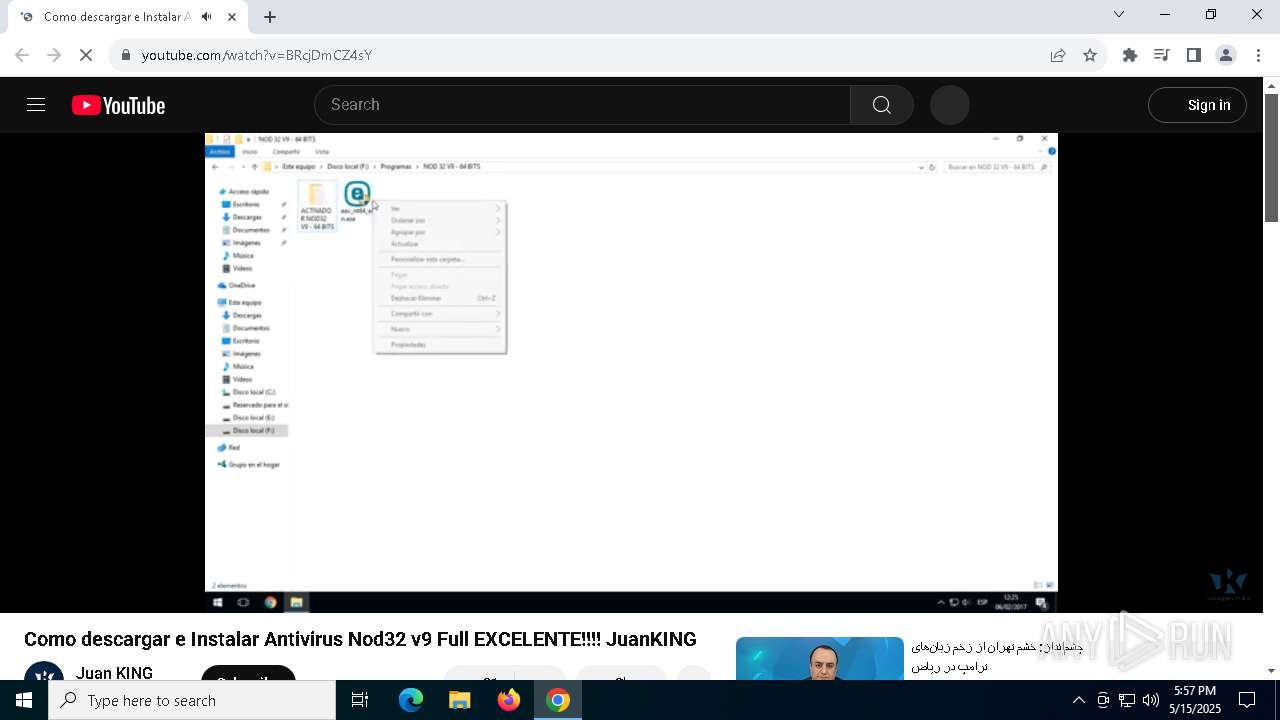The height and width of the screenshot is (720, 1280).
Task: Open the Windows Start menu
Action: tap(24, 700)
